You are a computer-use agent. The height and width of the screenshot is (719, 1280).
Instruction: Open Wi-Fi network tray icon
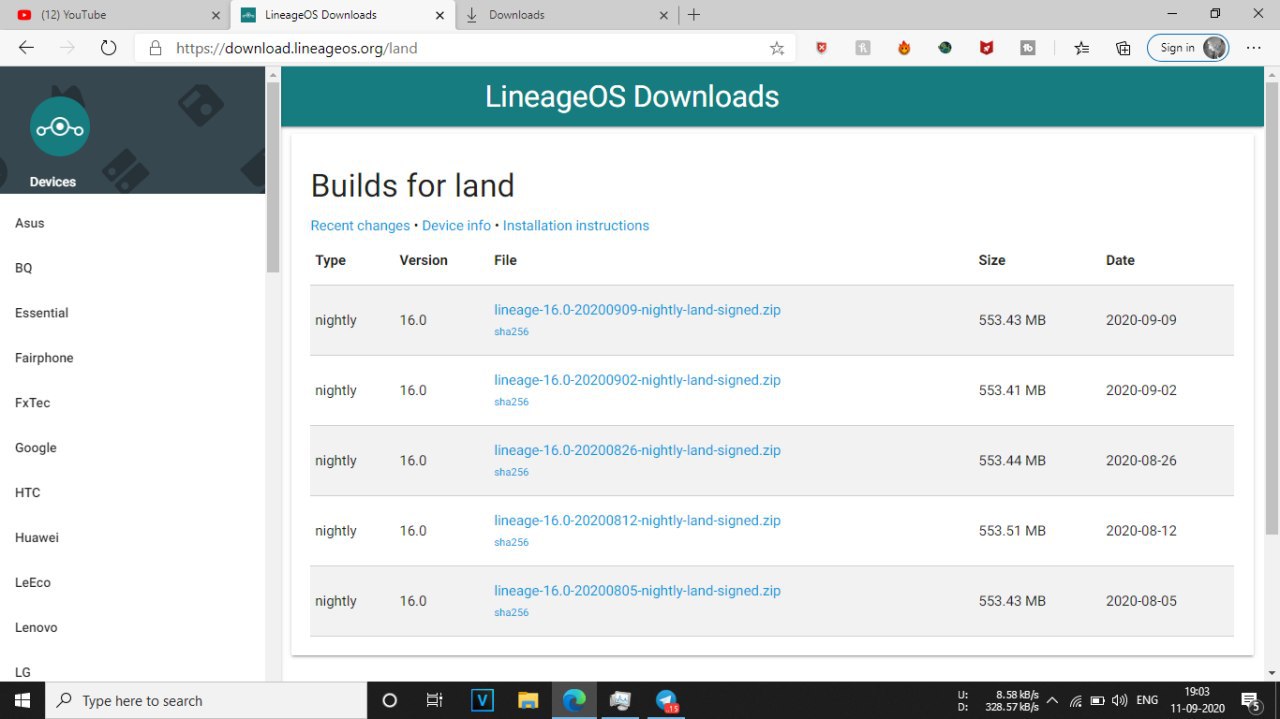tap(1076, 700)
